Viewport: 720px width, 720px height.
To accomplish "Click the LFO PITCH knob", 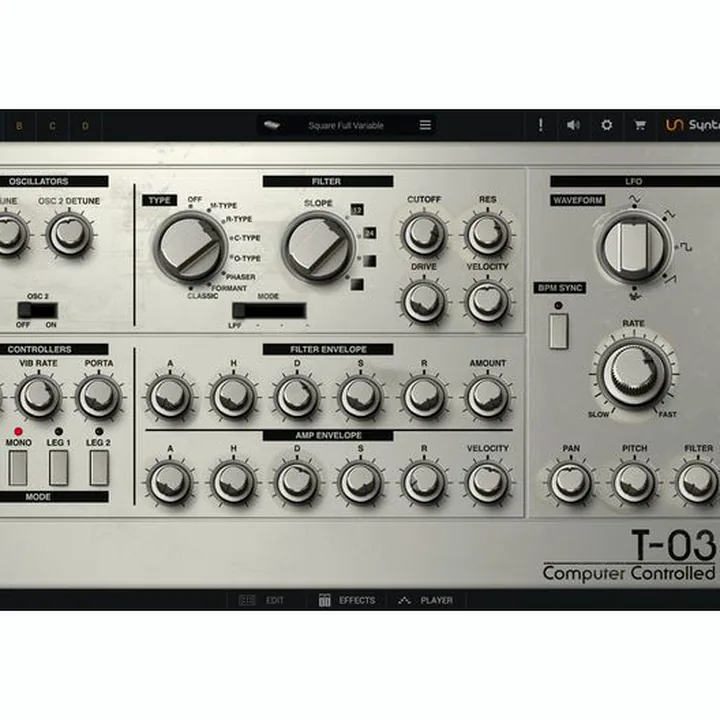I will click(x=634, y=482).
